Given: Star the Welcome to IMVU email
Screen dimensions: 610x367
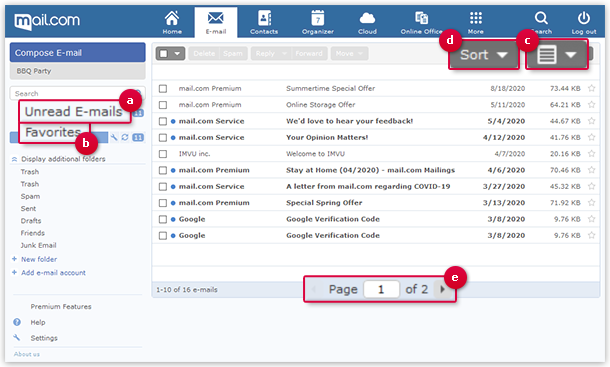Looking at the screenshot, I should pyautogui.click(x=591, y=154).
